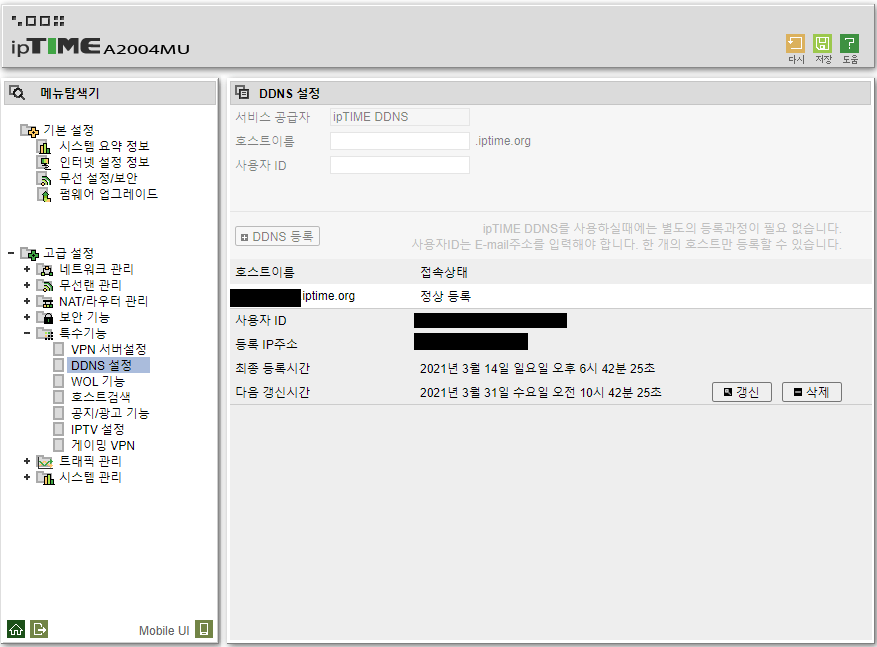Image resolution: width=877 pixels, height=647 pixels.
Task: Click the 시스템 요약 정보 chart icon
Action: tap(44, 147)
